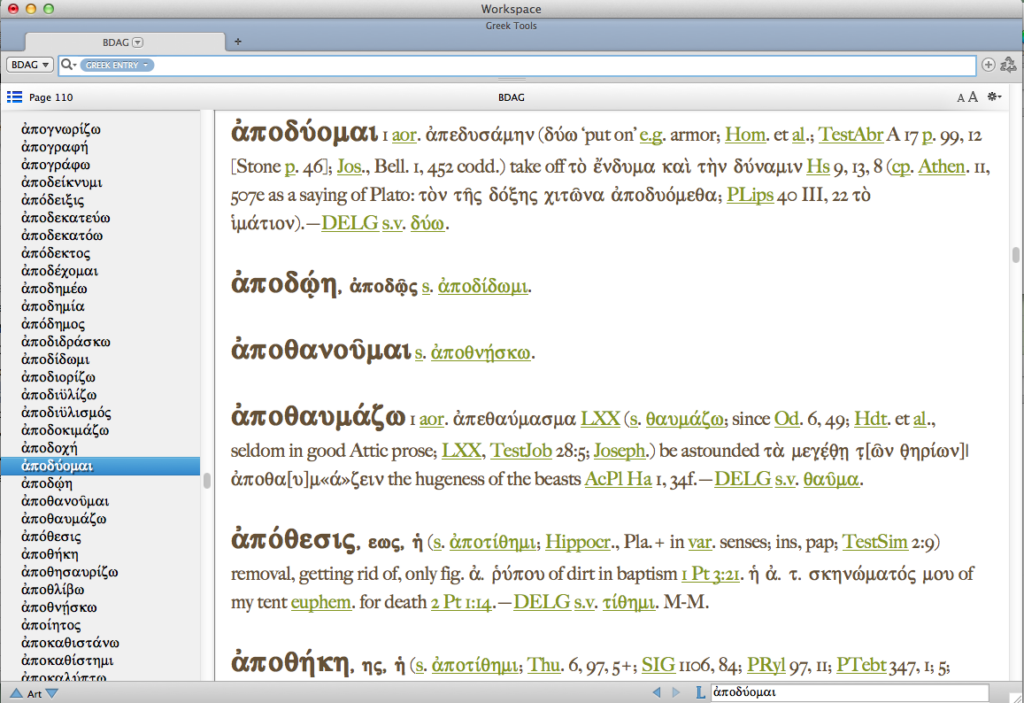This screenshot has height=703, width=1024.
Task: Click the recycle-style icon at toolbar right
Action: pos(1008,65)
